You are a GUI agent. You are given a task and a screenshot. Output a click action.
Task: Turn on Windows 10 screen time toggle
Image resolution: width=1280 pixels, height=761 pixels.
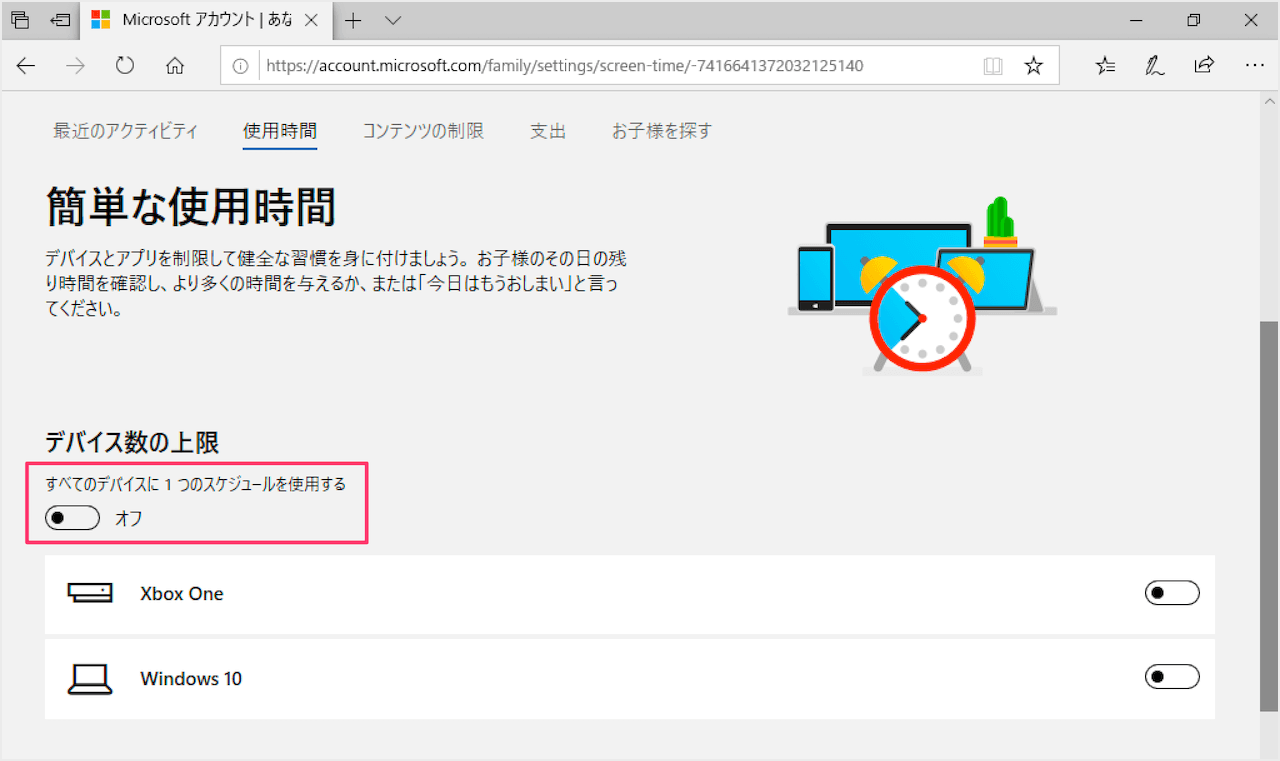click(x=1172, y=677)
